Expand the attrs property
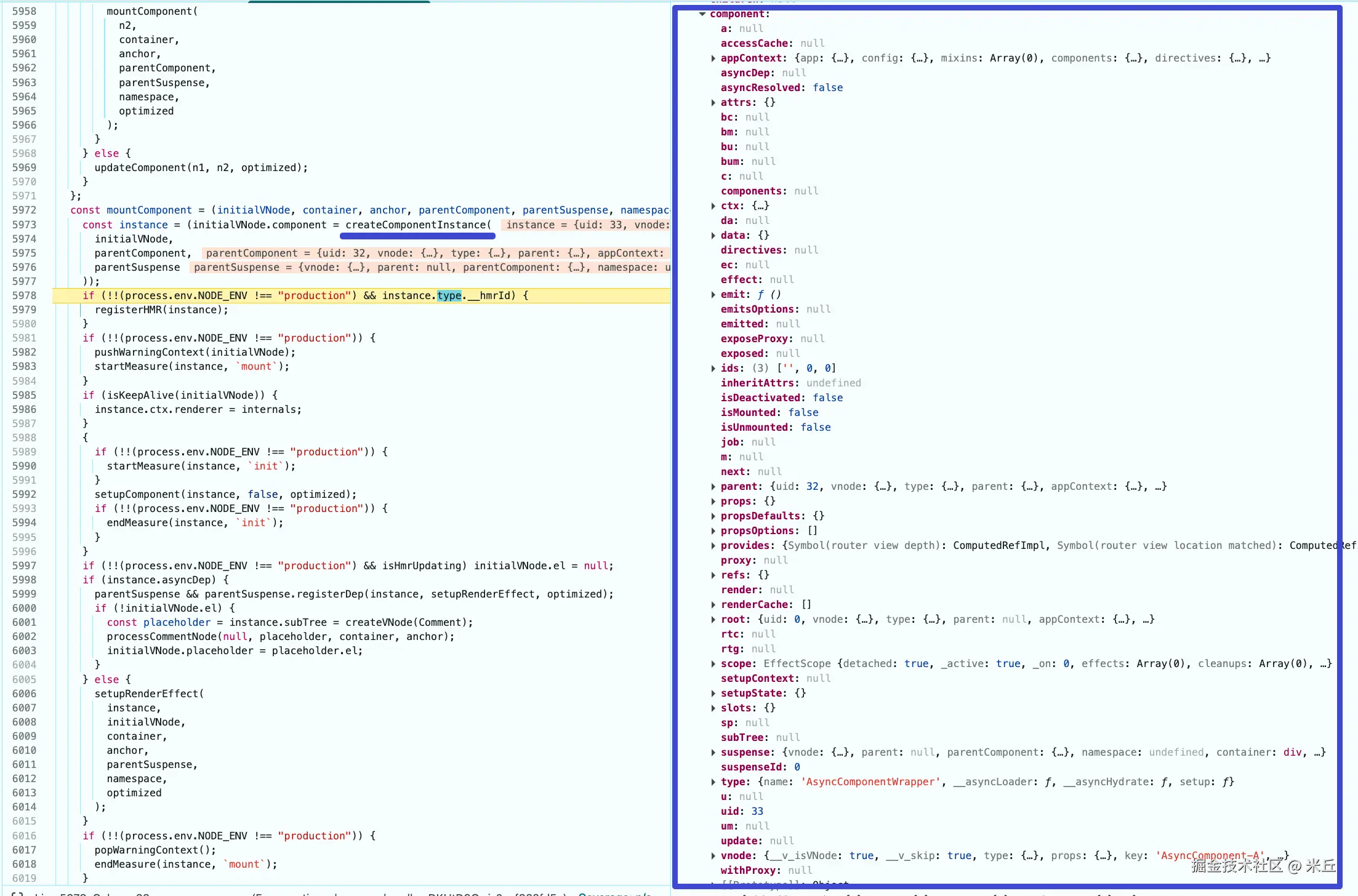This screenshot has width=1358, height=896. 713,103
